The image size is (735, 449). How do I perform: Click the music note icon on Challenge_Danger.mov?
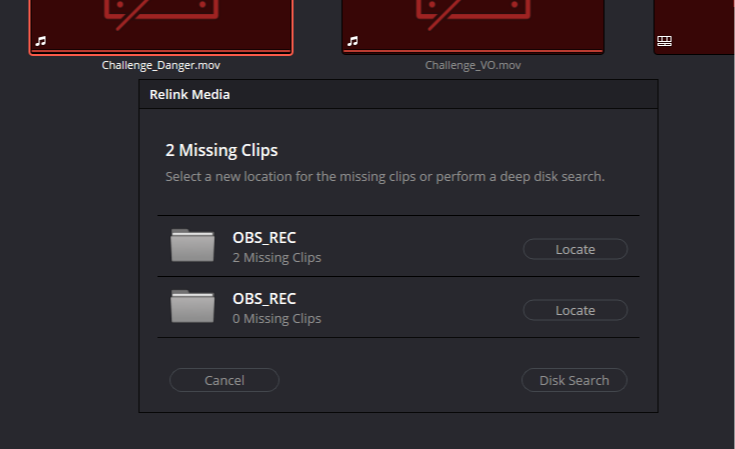point(41,42)
